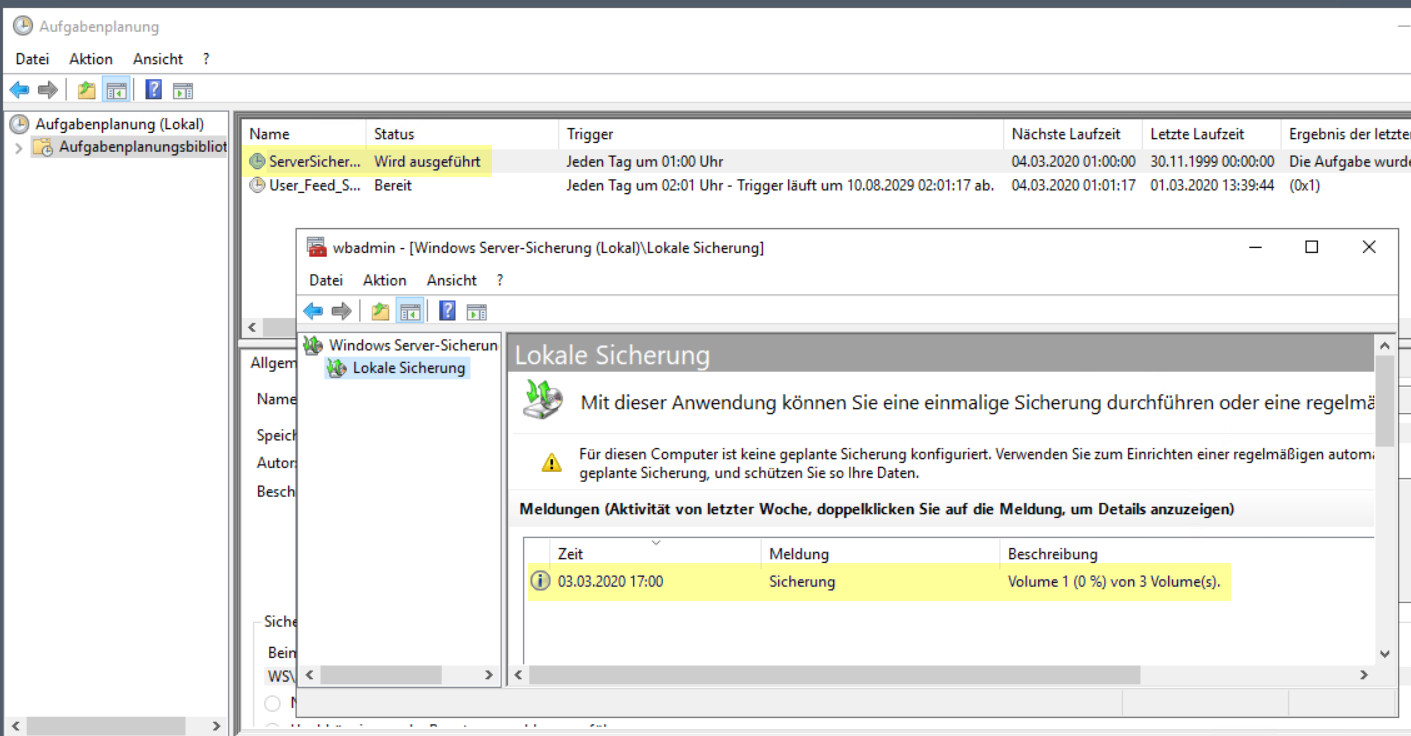Image resolution: width=1411 pixels, height=736 pixels.
Task: Select Aufgabenplanung (Lokal) tree root
Action: tap(119, 124)
